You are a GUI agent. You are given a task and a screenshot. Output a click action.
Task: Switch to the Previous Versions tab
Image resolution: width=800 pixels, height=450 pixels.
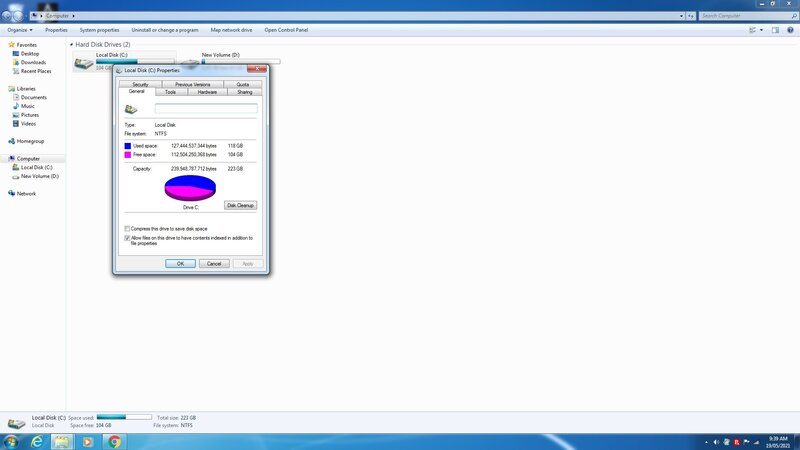pyautogui.click(x=193, y=84)
